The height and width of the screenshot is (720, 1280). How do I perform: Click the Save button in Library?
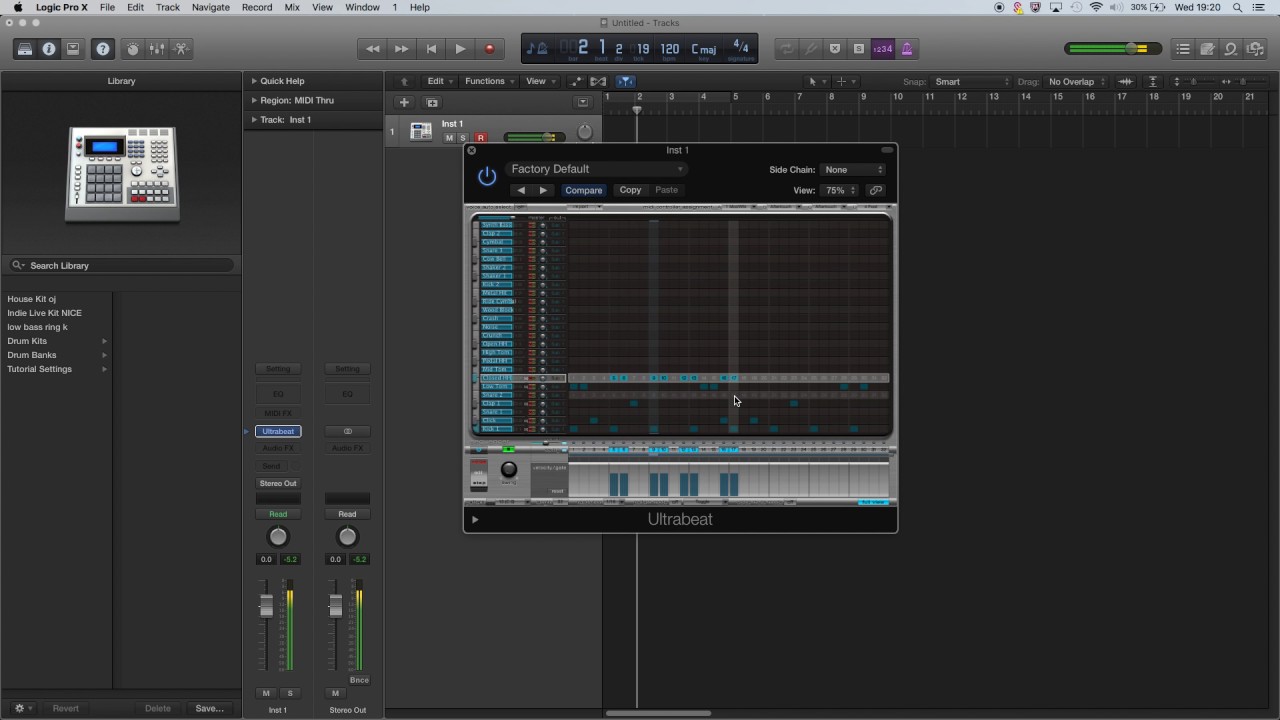(x=209, y=708)
